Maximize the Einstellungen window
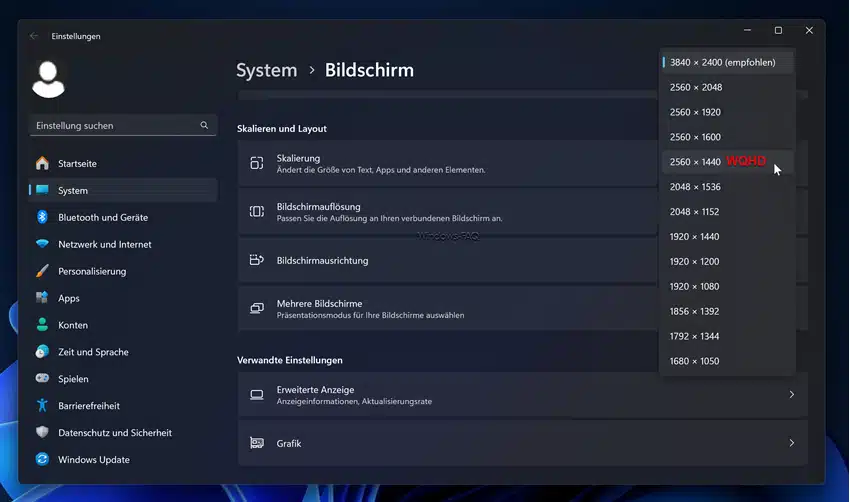The width and height of the screenshot is (850, 502). [778, 30]
